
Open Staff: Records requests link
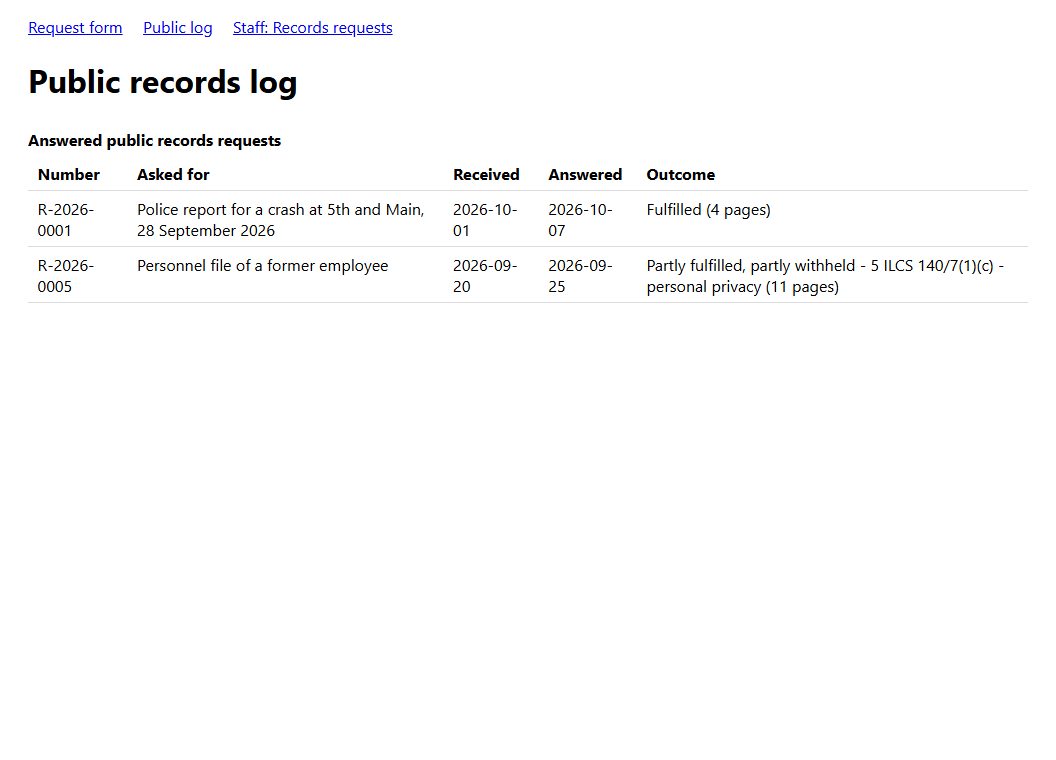312,28
